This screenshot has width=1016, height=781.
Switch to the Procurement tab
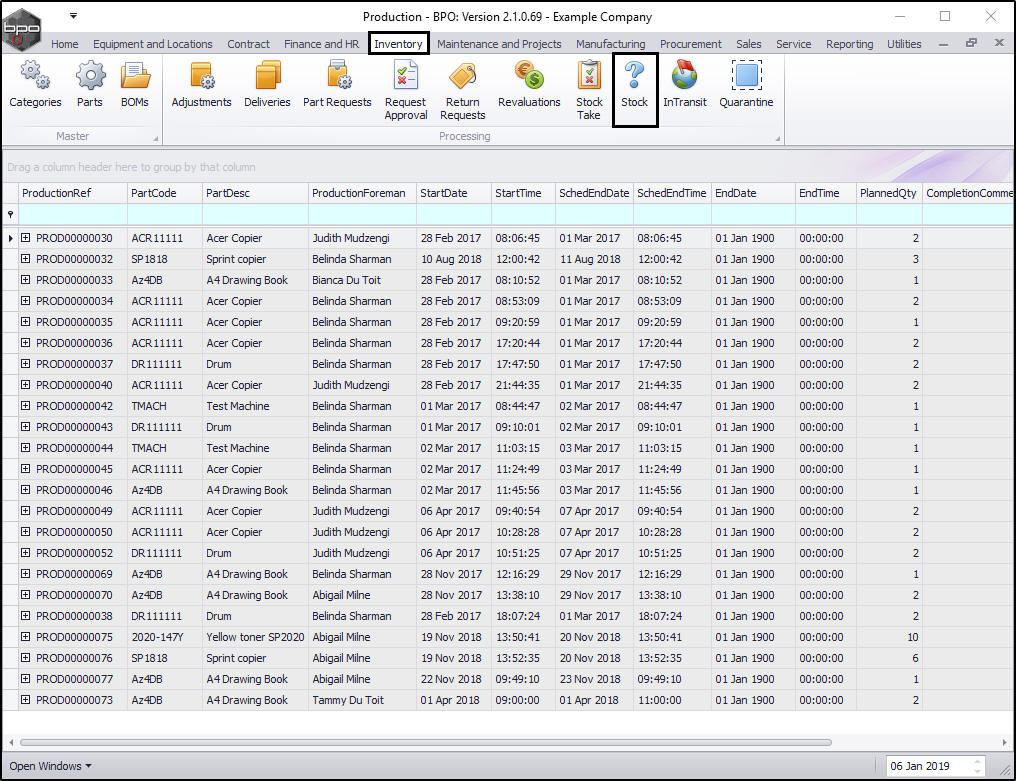point(690,44)
